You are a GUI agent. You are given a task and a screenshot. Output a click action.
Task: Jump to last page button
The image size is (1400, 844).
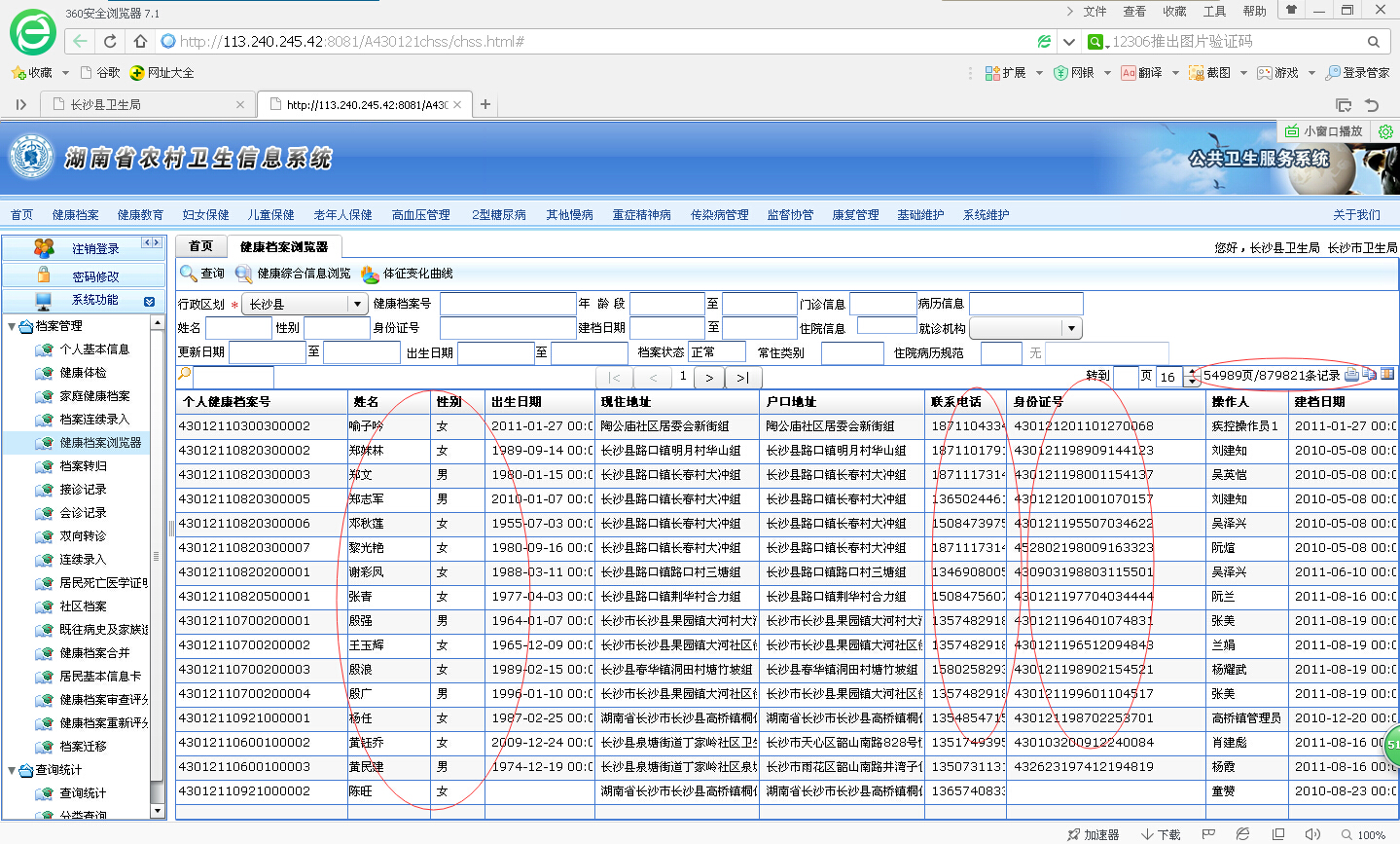tap(742, 377)
